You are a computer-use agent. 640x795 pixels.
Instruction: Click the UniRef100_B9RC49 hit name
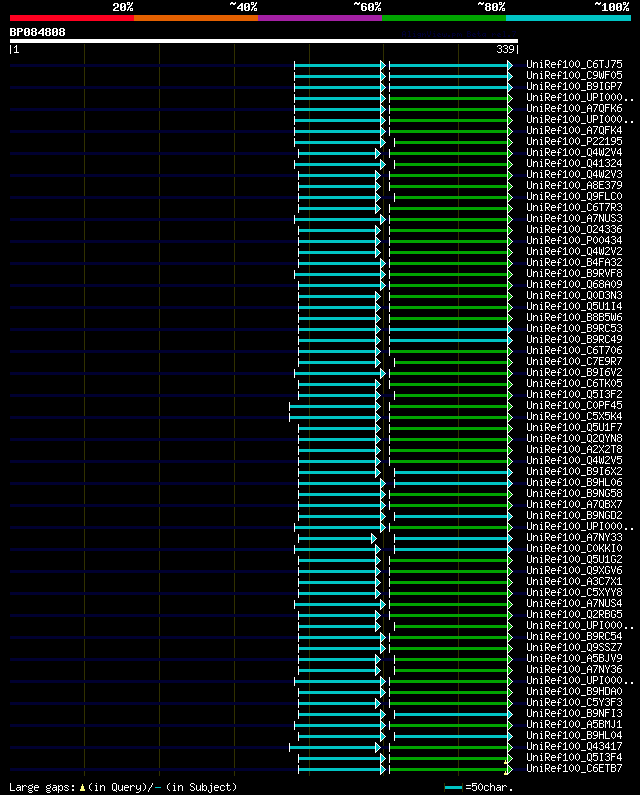pos(574,339)
